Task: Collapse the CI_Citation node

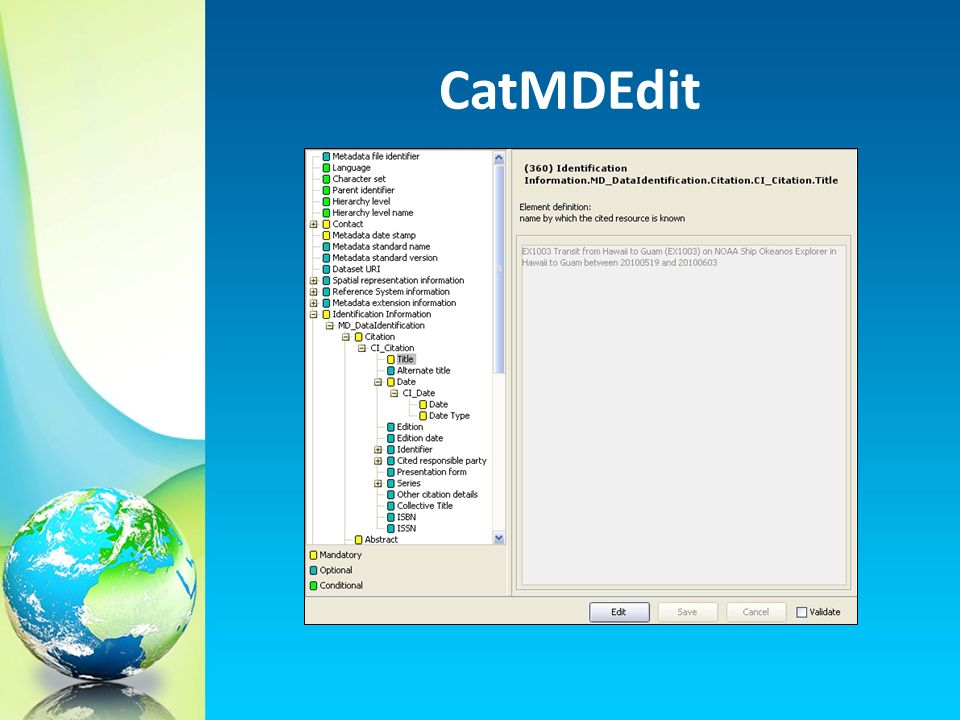Action: coord(362,348)
